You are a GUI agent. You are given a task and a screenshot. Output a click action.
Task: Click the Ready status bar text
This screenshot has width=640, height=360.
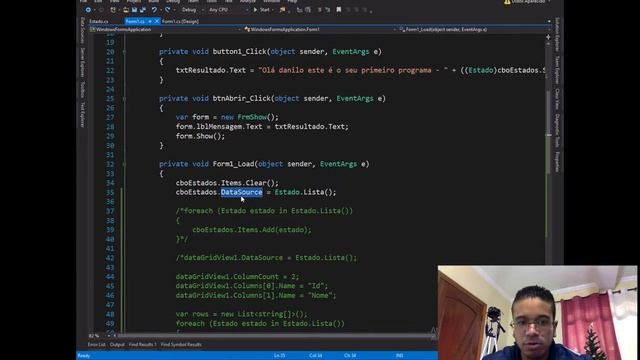point(84,356)
